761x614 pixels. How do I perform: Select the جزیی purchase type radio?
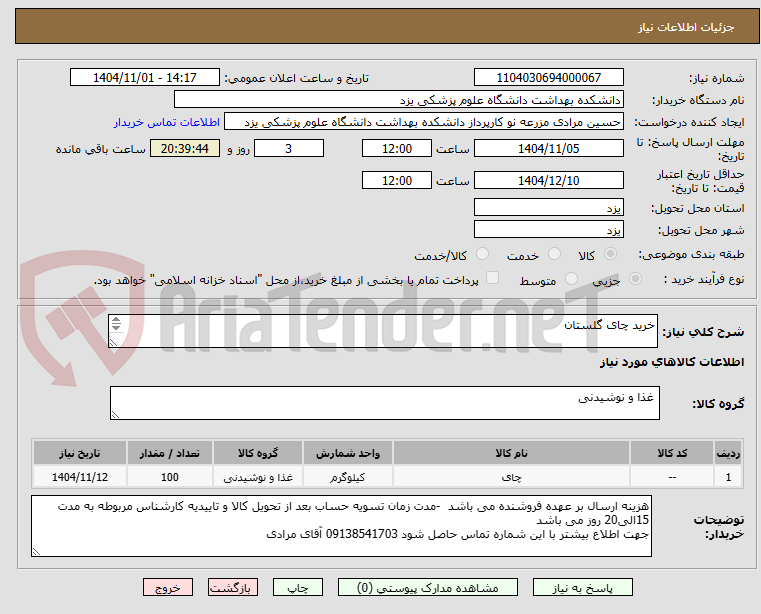(635, 279)
